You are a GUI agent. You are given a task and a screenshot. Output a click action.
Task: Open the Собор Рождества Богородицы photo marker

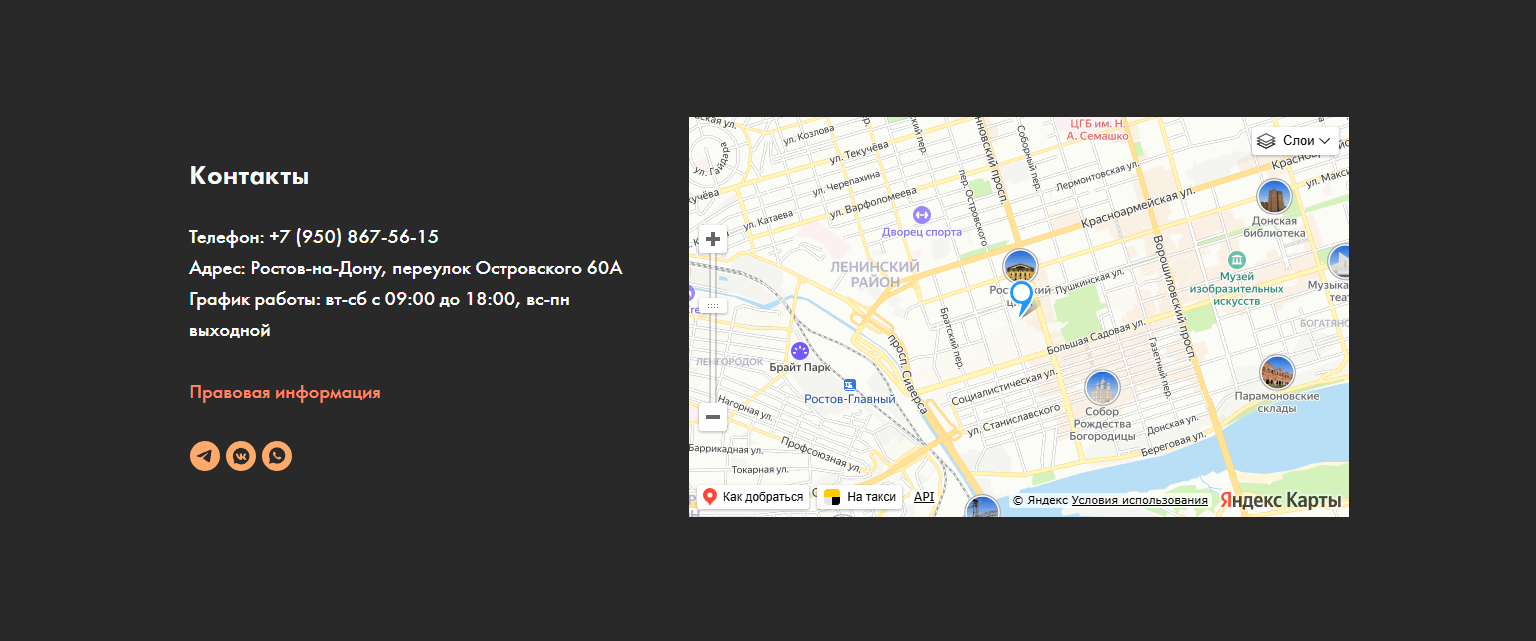[x=1102, y=388]
